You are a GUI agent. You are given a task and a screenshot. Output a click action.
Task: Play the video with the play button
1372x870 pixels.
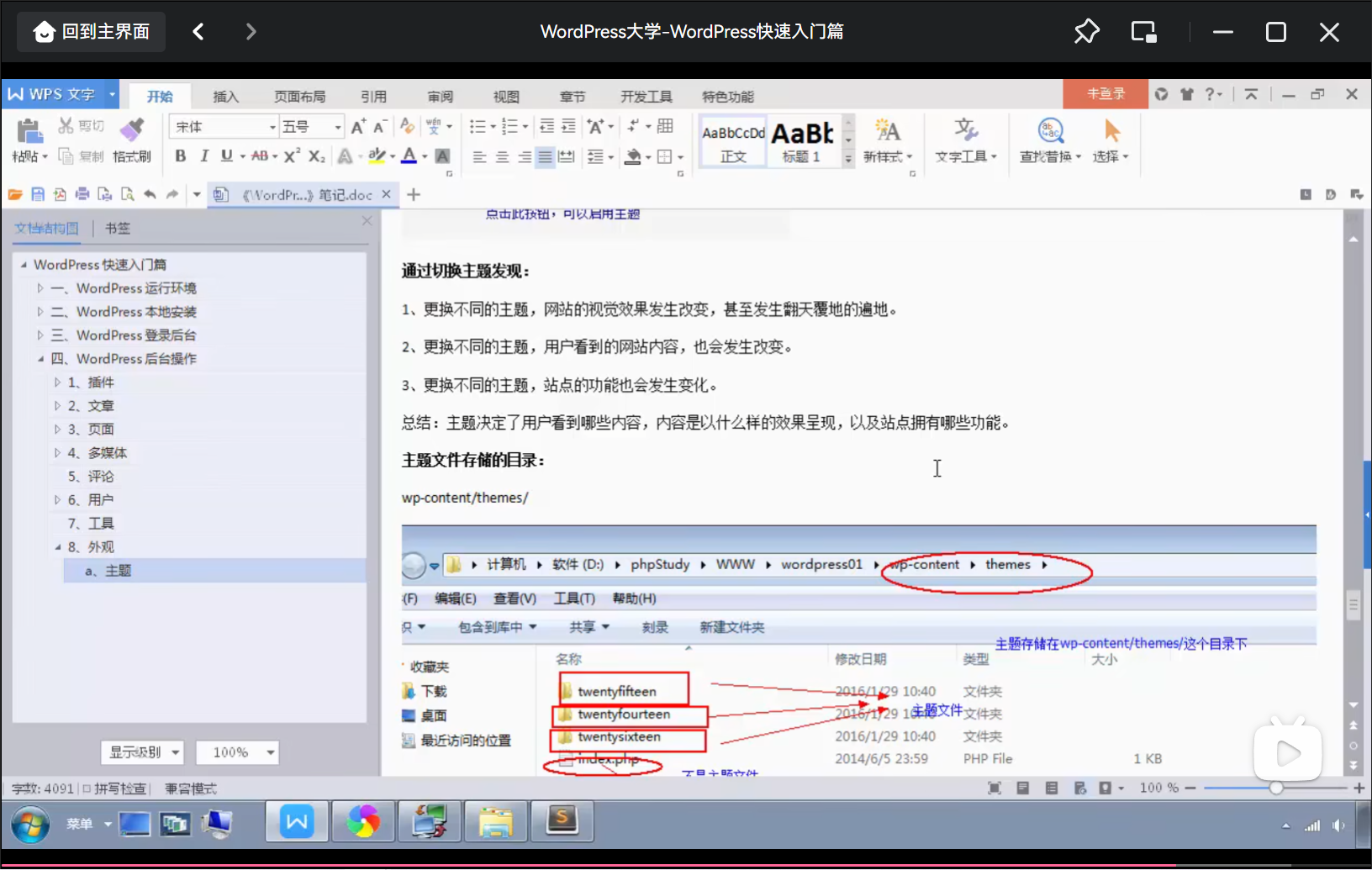1288,753
